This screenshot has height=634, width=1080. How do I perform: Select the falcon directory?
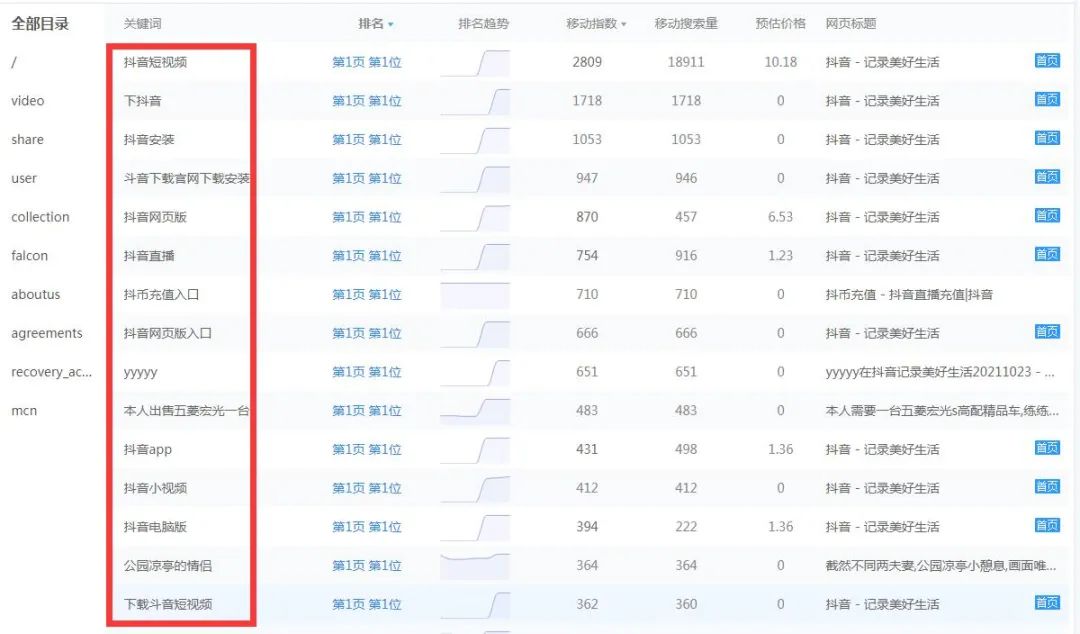click(x=30, y=256)
